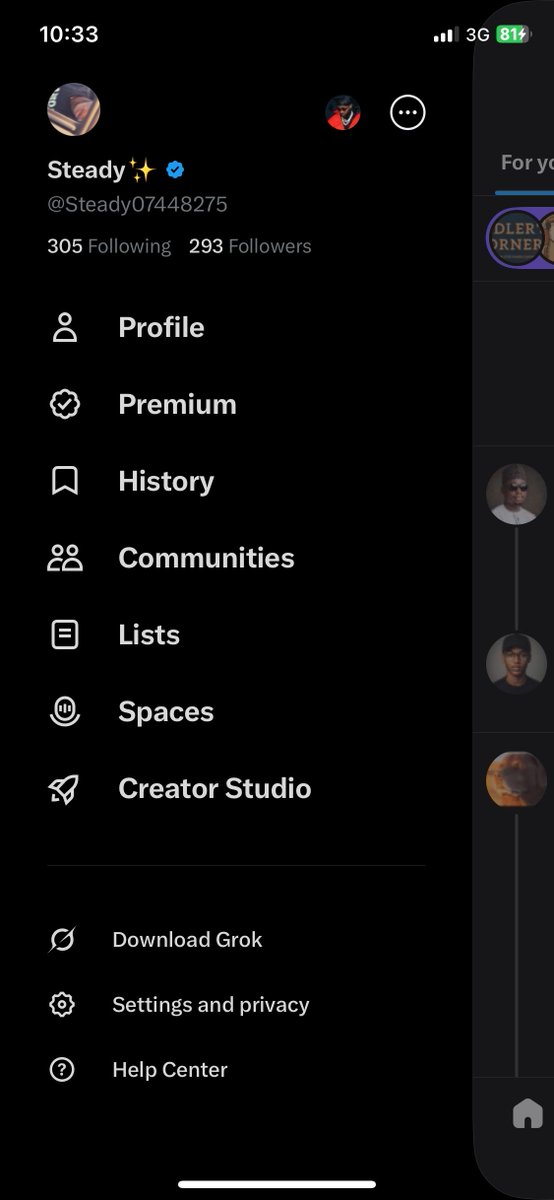This screenshot has width=554, height=1200.
Task: Tap the blue verified checkmark beside Steady
Action: coord(175,170)
